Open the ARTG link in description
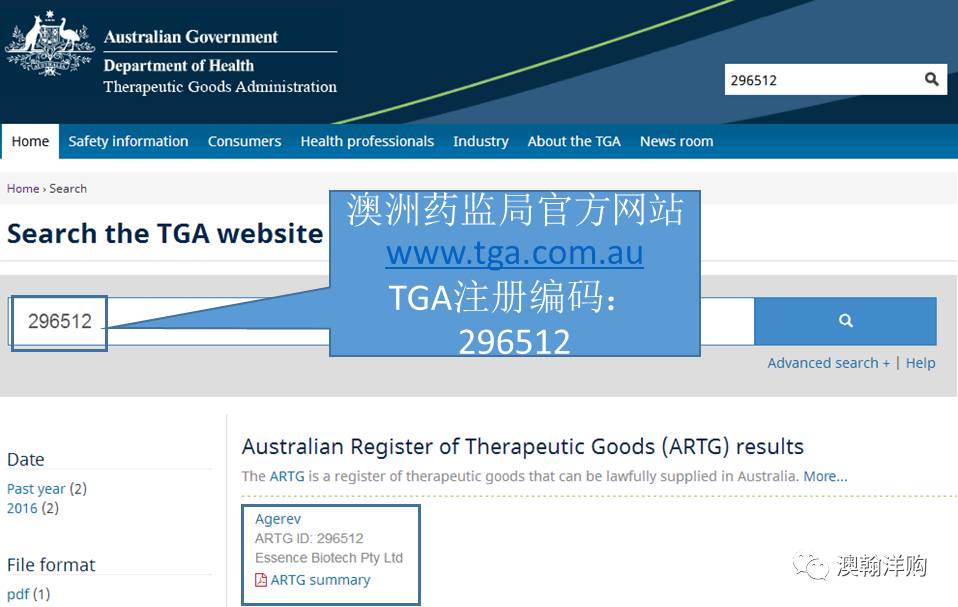Screen dimensions: 958x607 (287, 476)
